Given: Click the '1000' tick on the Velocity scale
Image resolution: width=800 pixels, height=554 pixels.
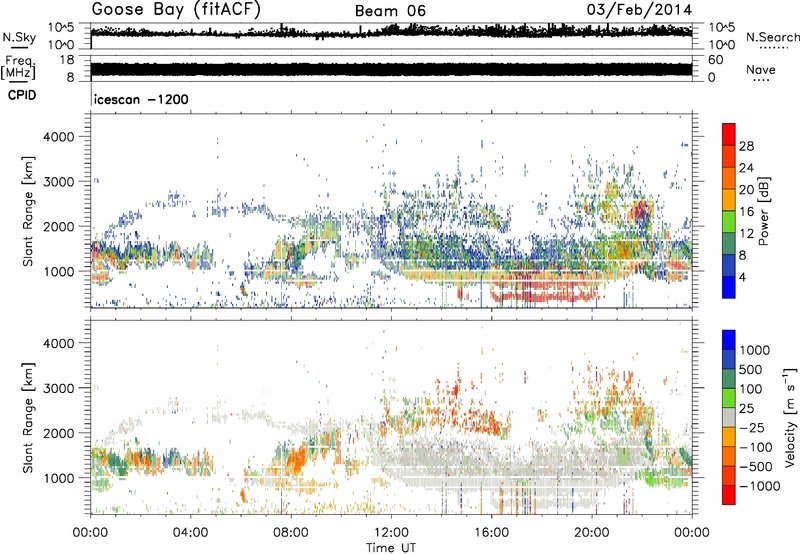Looking at the screenshot, I should tap(755, 350).
